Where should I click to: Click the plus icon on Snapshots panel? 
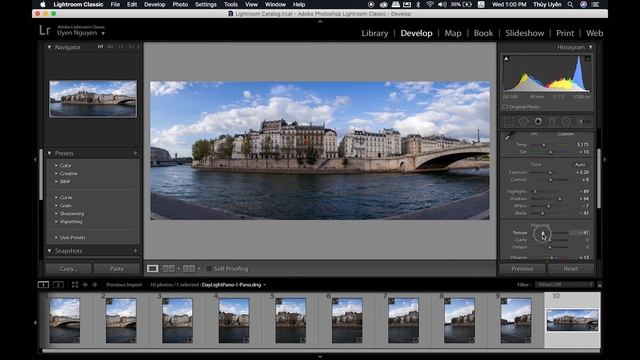click(x=136, y=251)
